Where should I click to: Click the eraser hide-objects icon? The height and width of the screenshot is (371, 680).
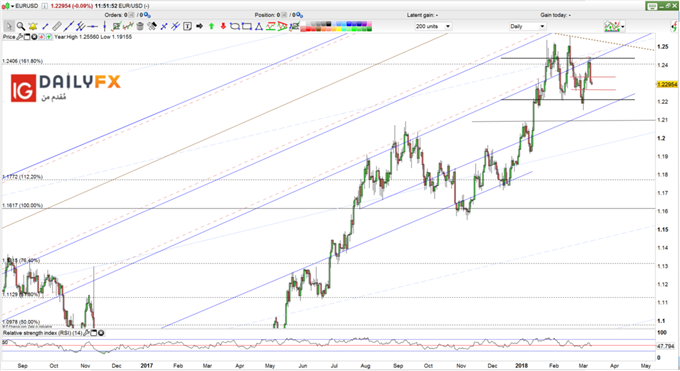pos(151,26)
